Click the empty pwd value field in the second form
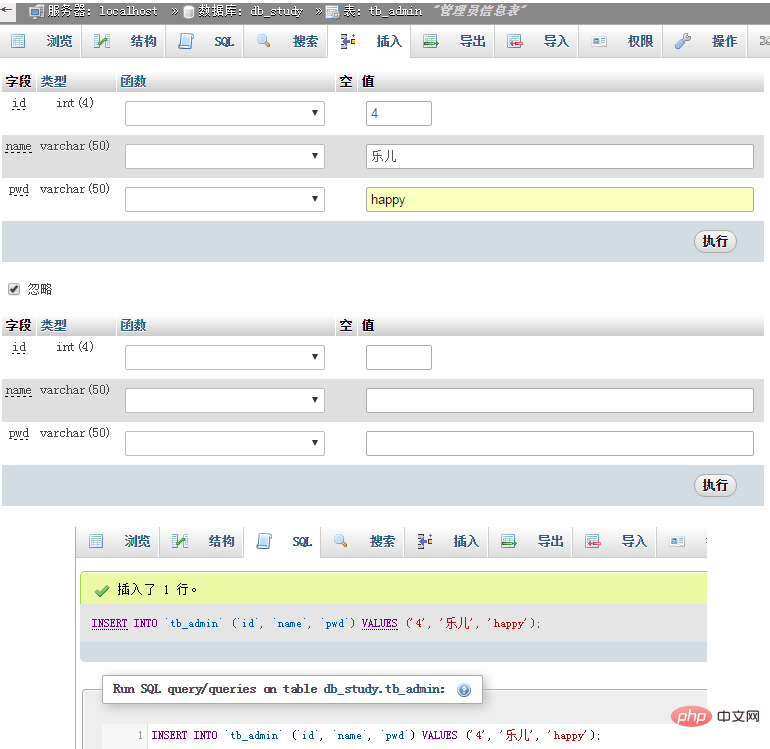Image resolution: width=770 pixels, height=749 pixels. tap(560, 444)
